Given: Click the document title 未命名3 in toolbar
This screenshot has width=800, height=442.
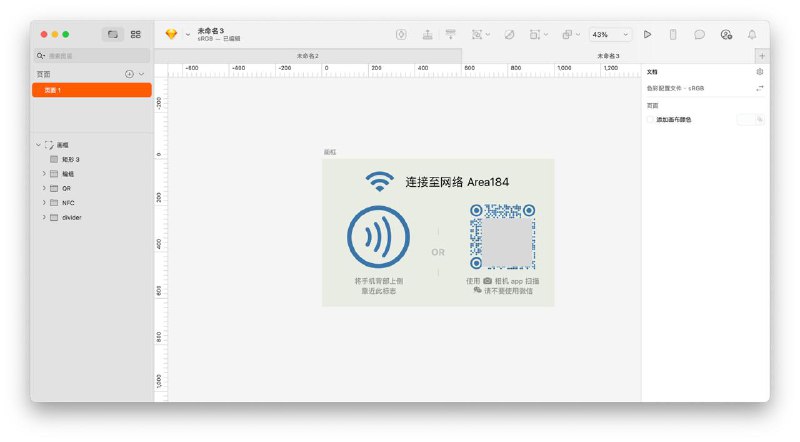Looking at the screenshot, I should [x=211, y=31].
